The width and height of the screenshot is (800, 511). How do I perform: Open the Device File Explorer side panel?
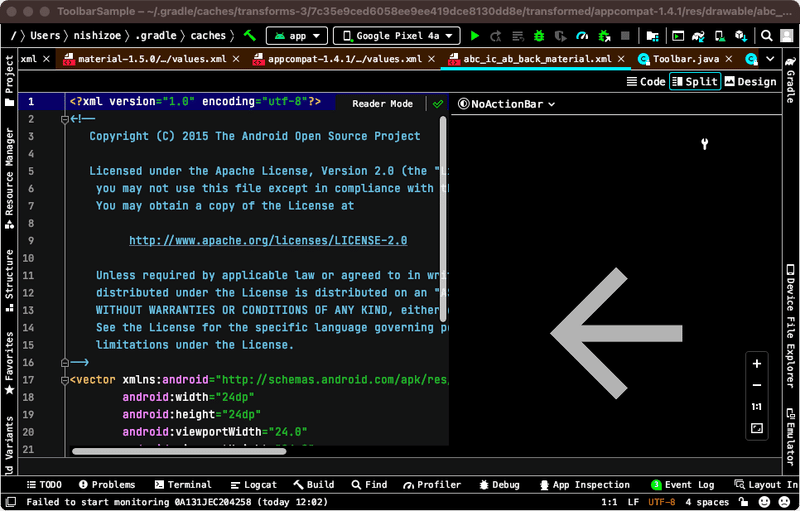(x=790, y=325)
